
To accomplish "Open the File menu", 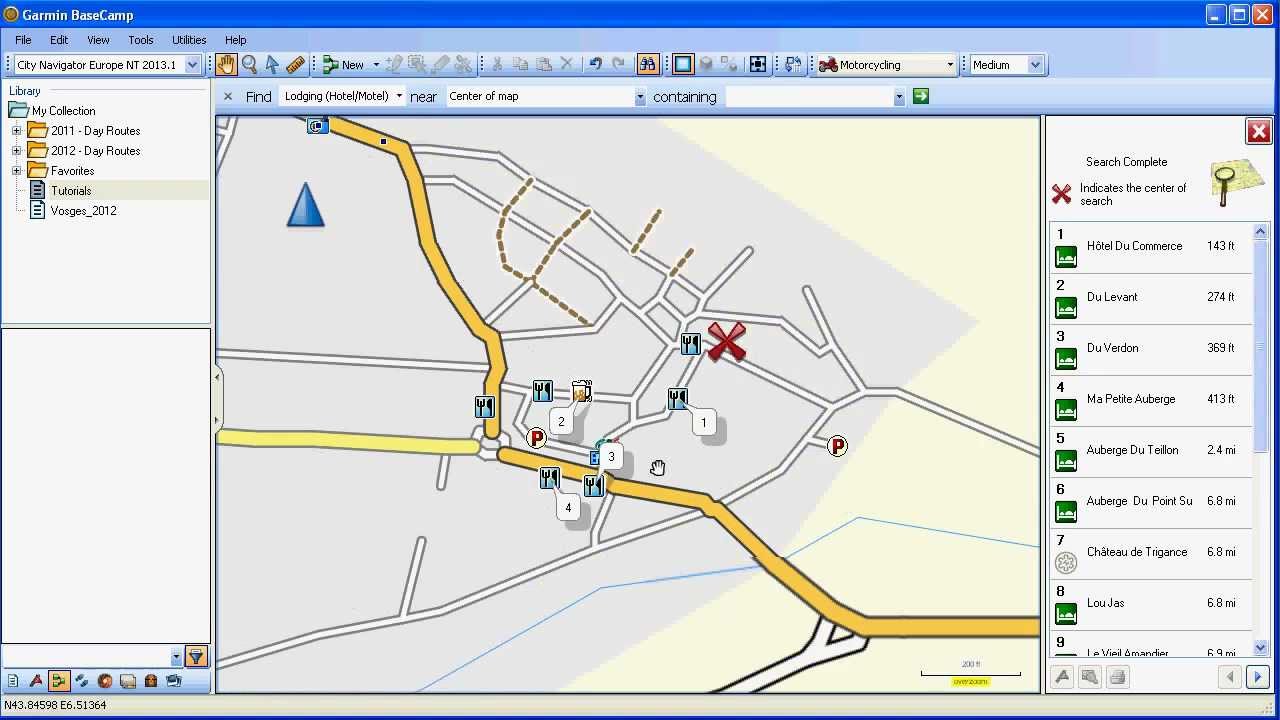I will tap(23, 40).
